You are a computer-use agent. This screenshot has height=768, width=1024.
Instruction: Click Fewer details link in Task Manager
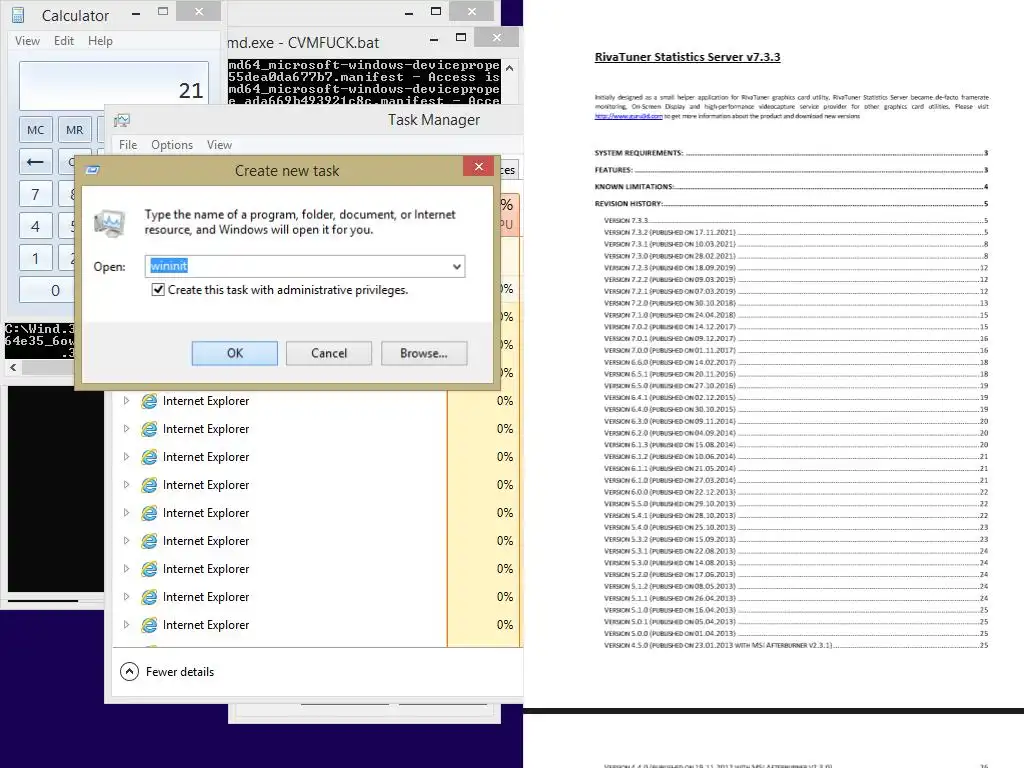tap(180, 671)
